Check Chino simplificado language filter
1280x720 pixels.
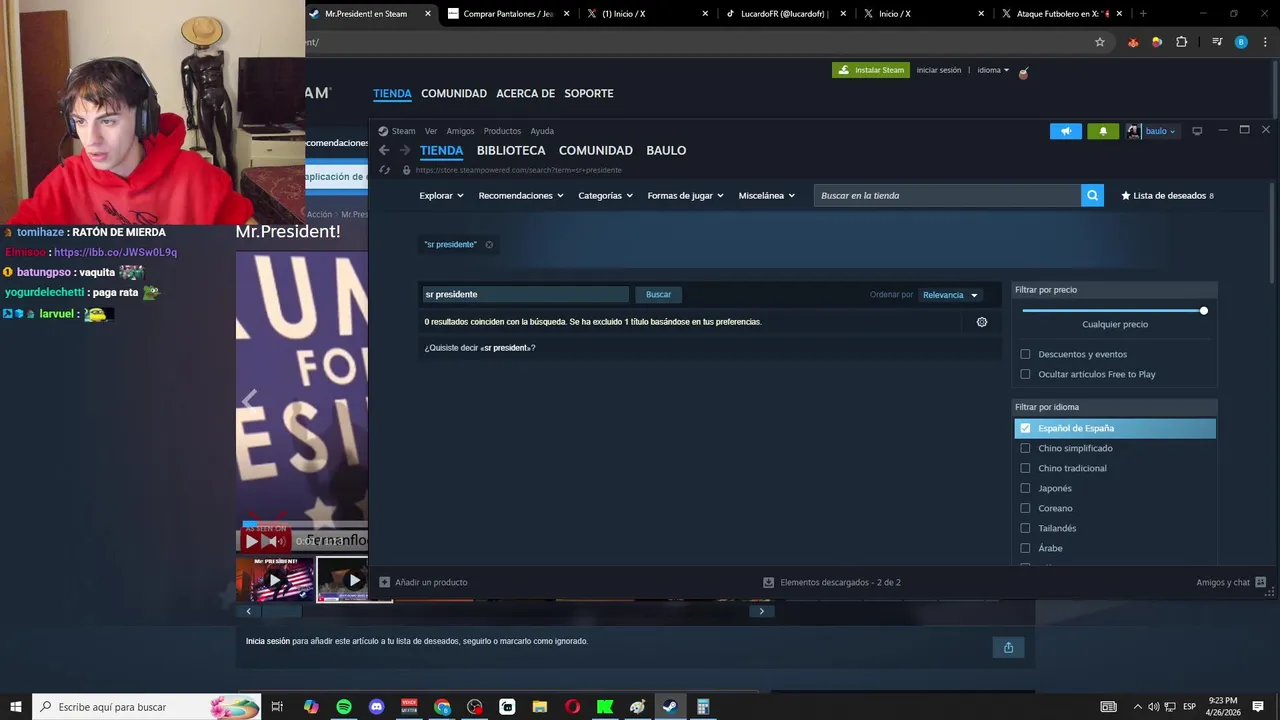point(1025,448)
